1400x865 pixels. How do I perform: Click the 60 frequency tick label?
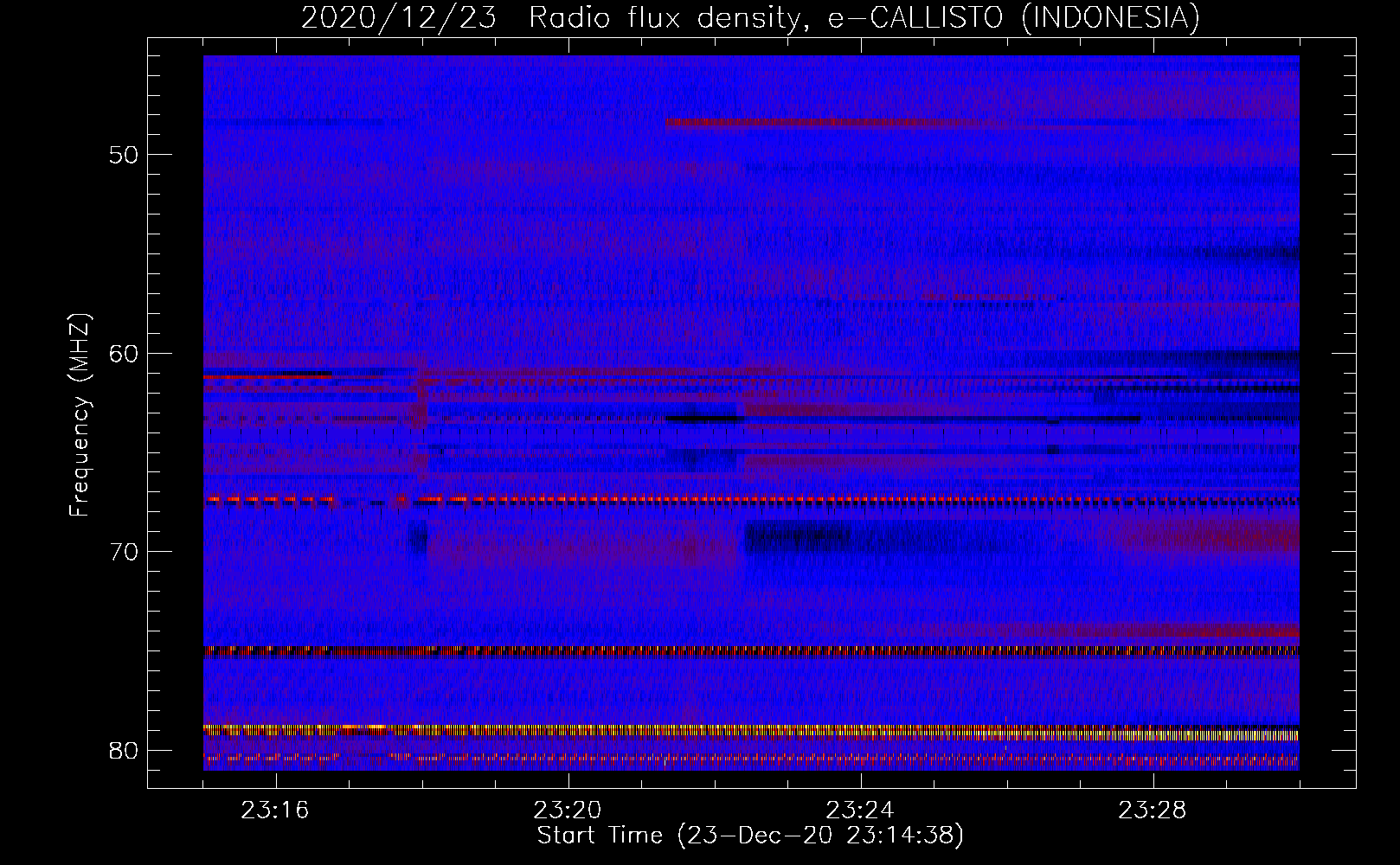click(124, 354)
